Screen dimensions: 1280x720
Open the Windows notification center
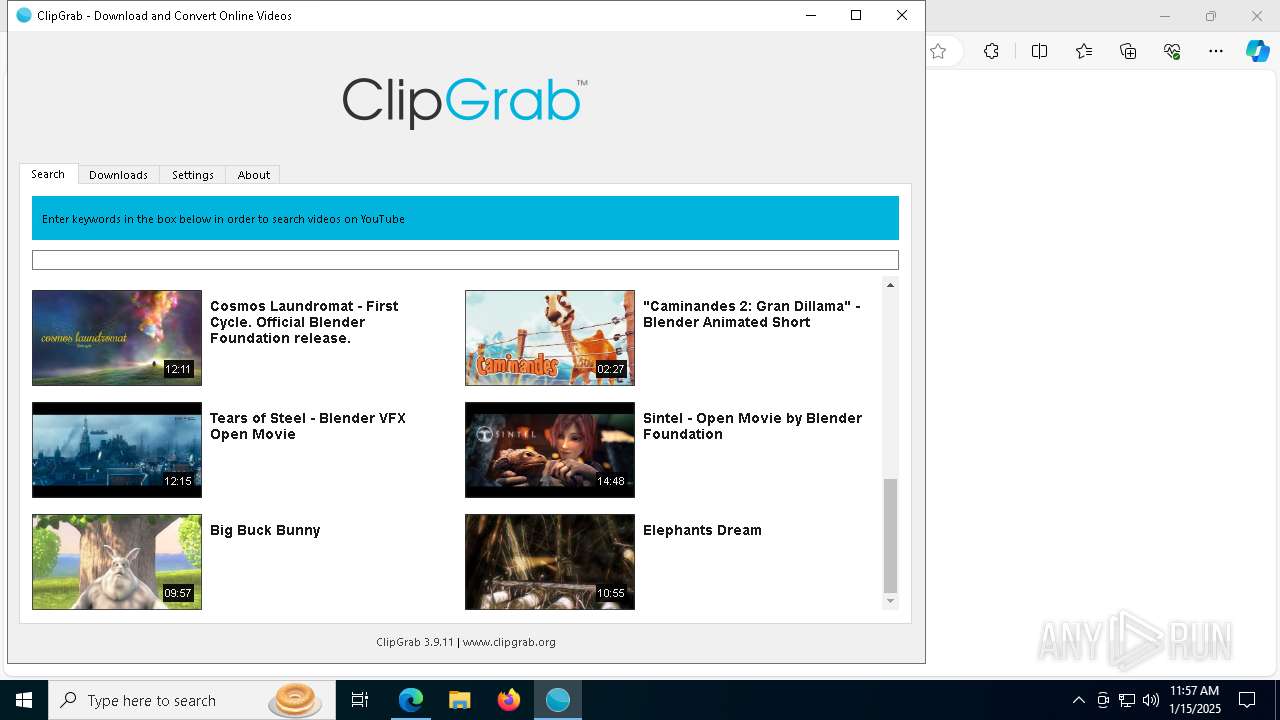coord(1247,700)
